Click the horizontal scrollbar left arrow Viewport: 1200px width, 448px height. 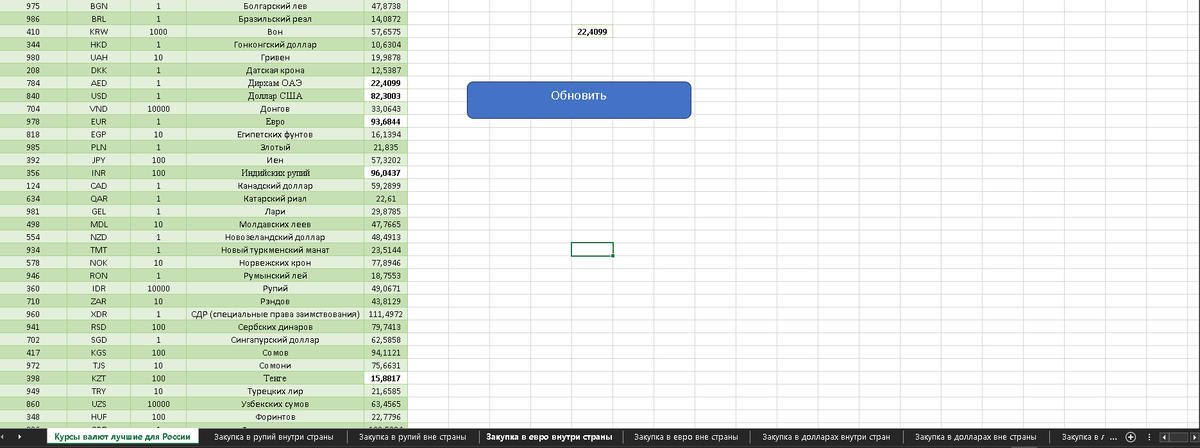pos(1166,437)
